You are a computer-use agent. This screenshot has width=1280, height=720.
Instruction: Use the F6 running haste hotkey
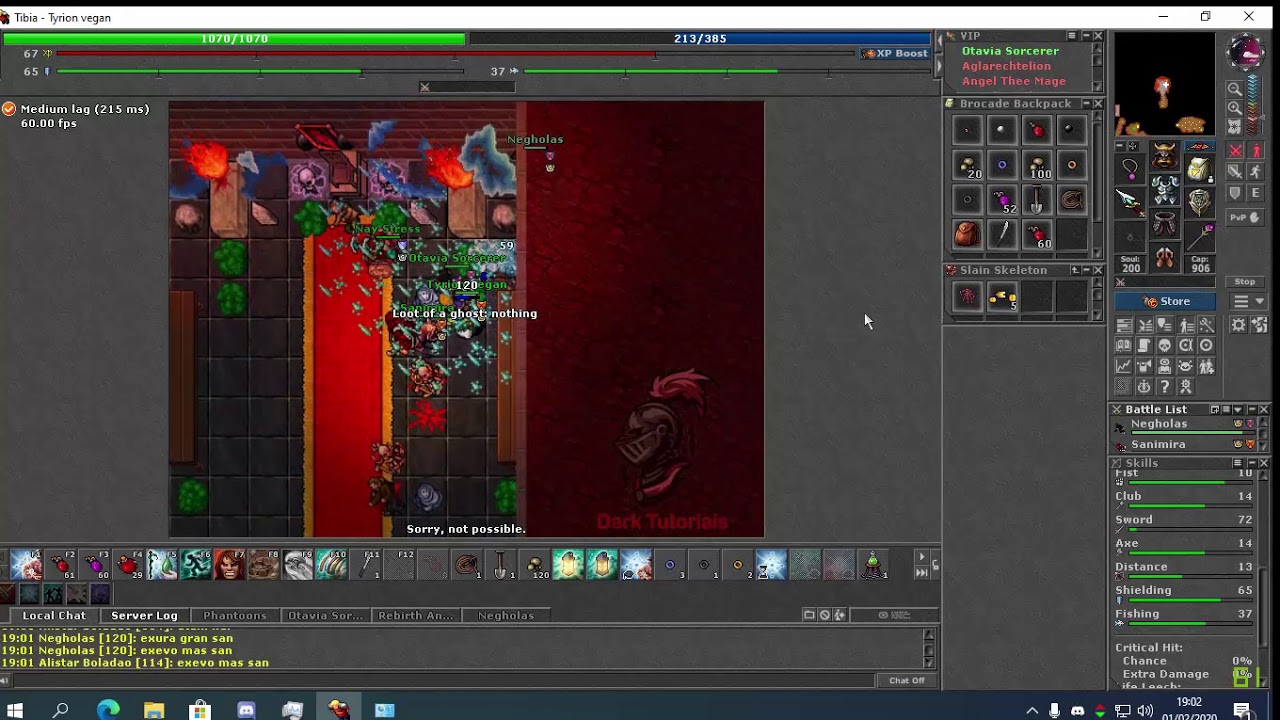click(196, 565)
